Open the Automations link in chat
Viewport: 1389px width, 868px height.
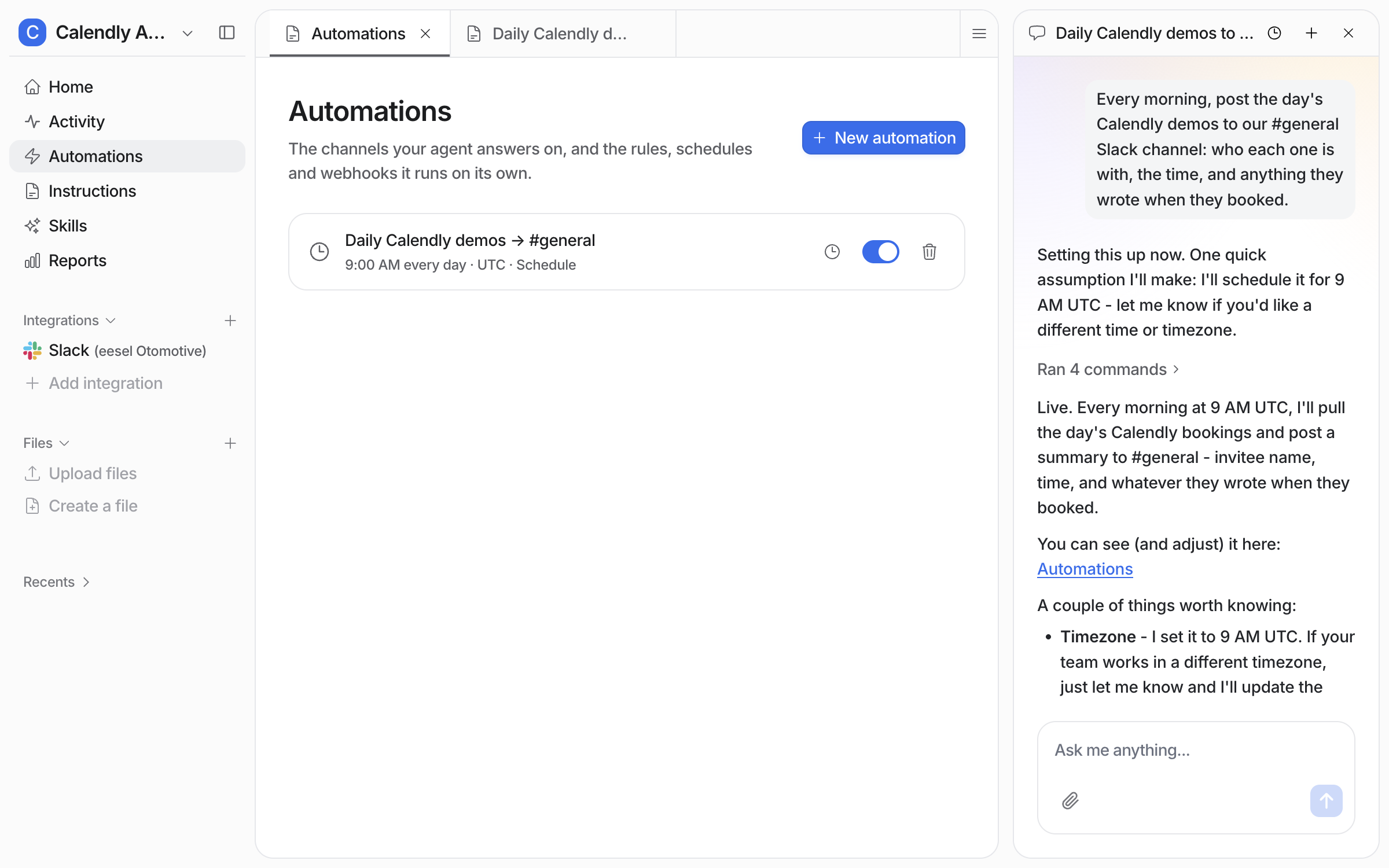pyautogui.click(x=1085, y=569)
